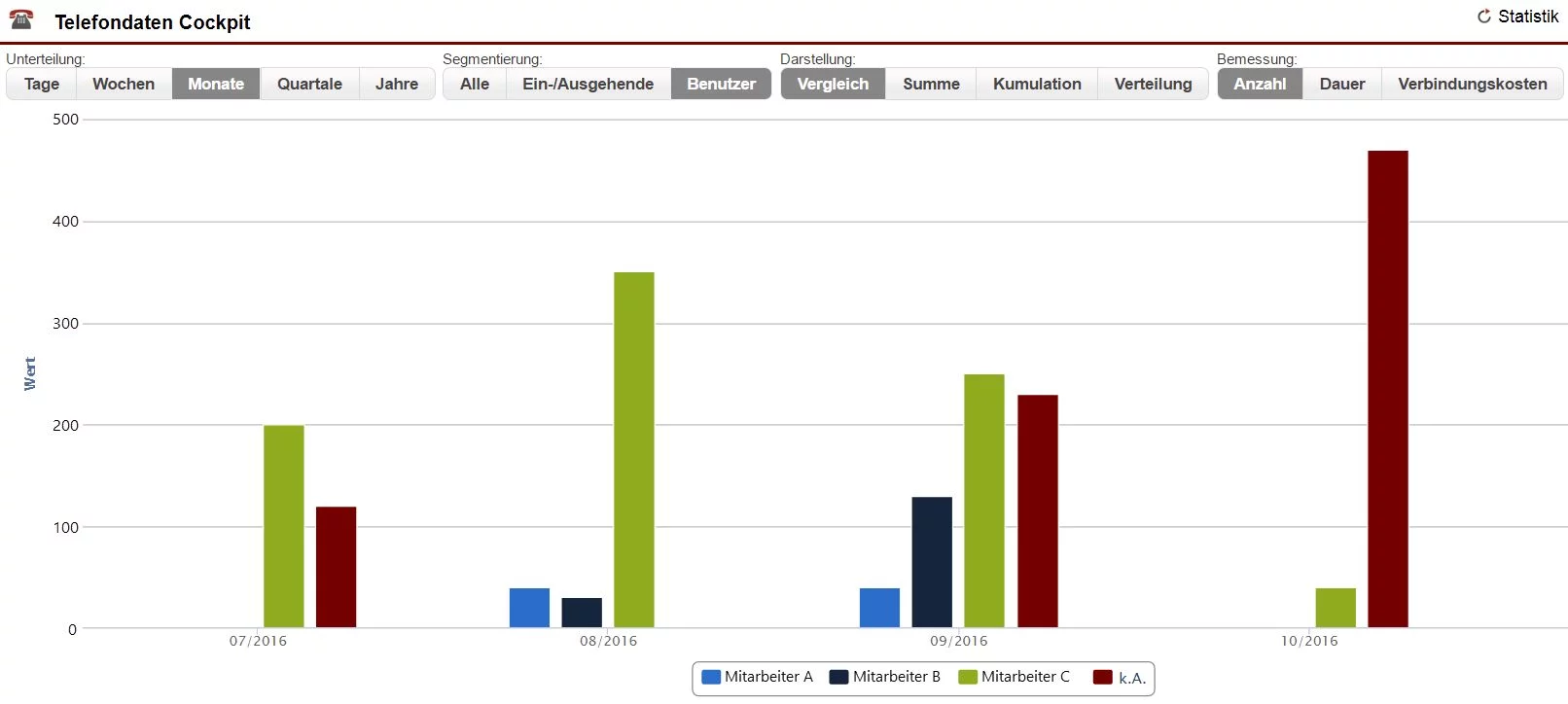1568x704 pixels.
Task: Measure by Dauer
Action: click(x=1342, y=84)
